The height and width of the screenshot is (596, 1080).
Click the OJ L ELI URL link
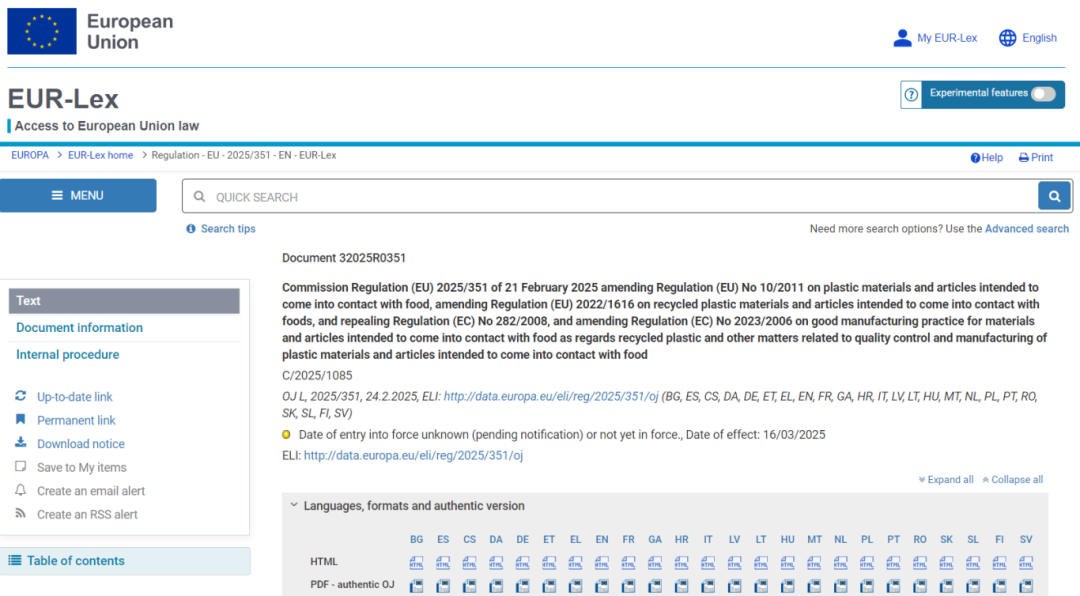[551, 396]
